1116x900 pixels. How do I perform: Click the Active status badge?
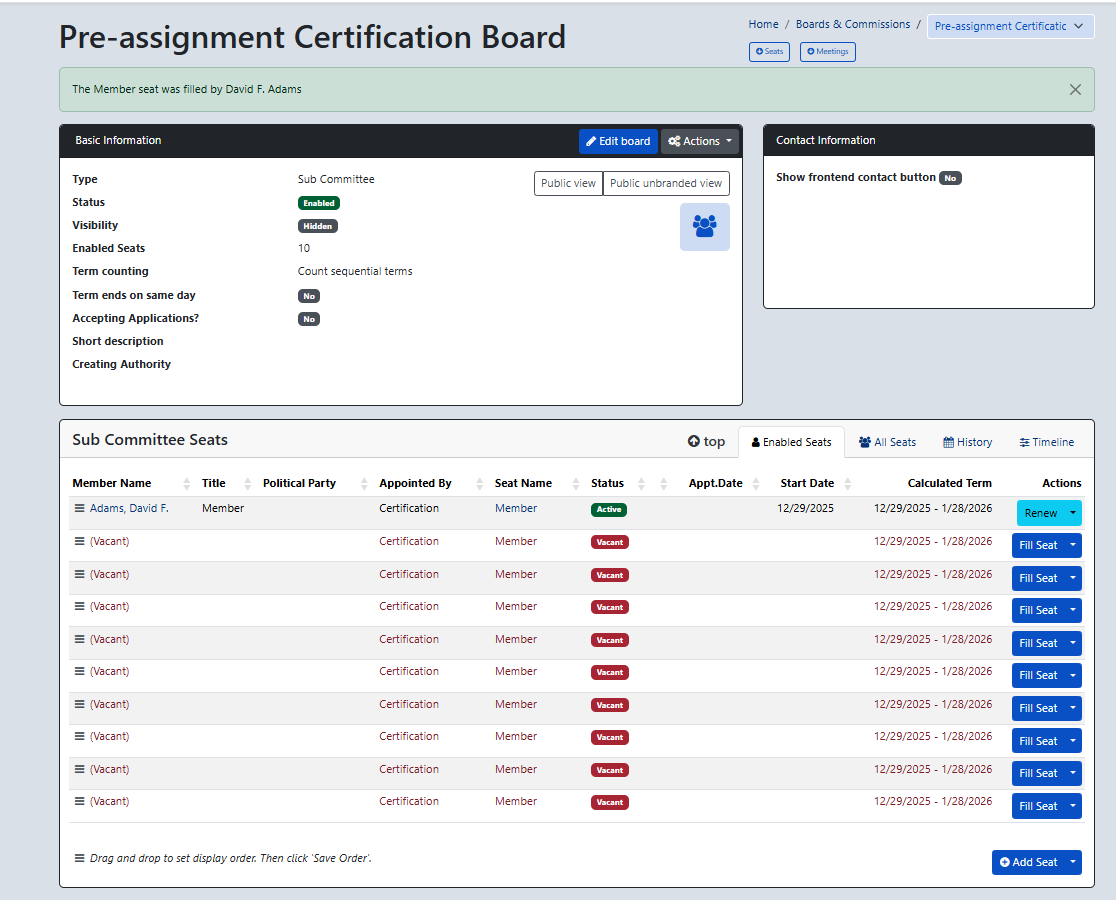tap(609, 509)
